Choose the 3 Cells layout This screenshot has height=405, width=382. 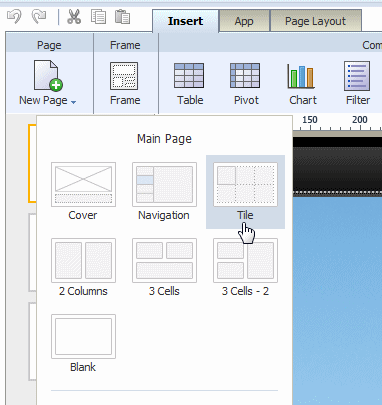coord(164,267)
